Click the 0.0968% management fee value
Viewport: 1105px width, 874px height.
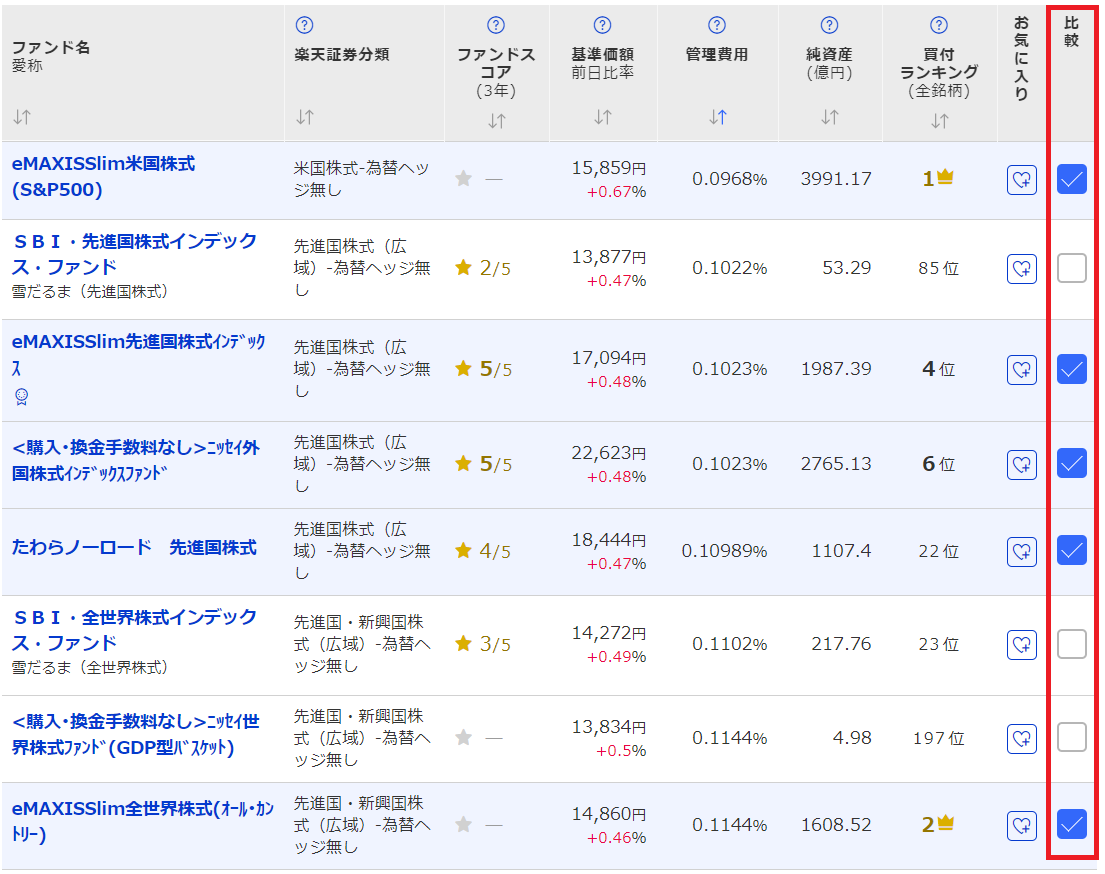(729, 179)
